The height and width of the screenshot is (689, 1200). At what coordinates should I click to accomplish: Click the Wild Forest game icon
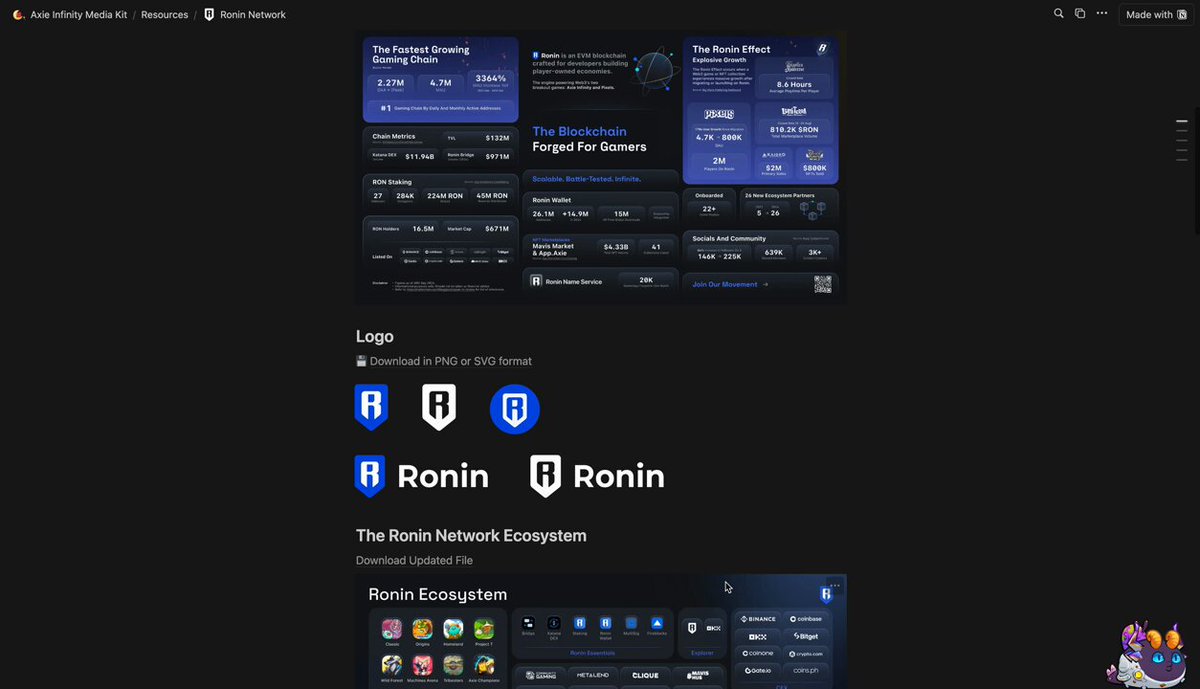point(391,667)
